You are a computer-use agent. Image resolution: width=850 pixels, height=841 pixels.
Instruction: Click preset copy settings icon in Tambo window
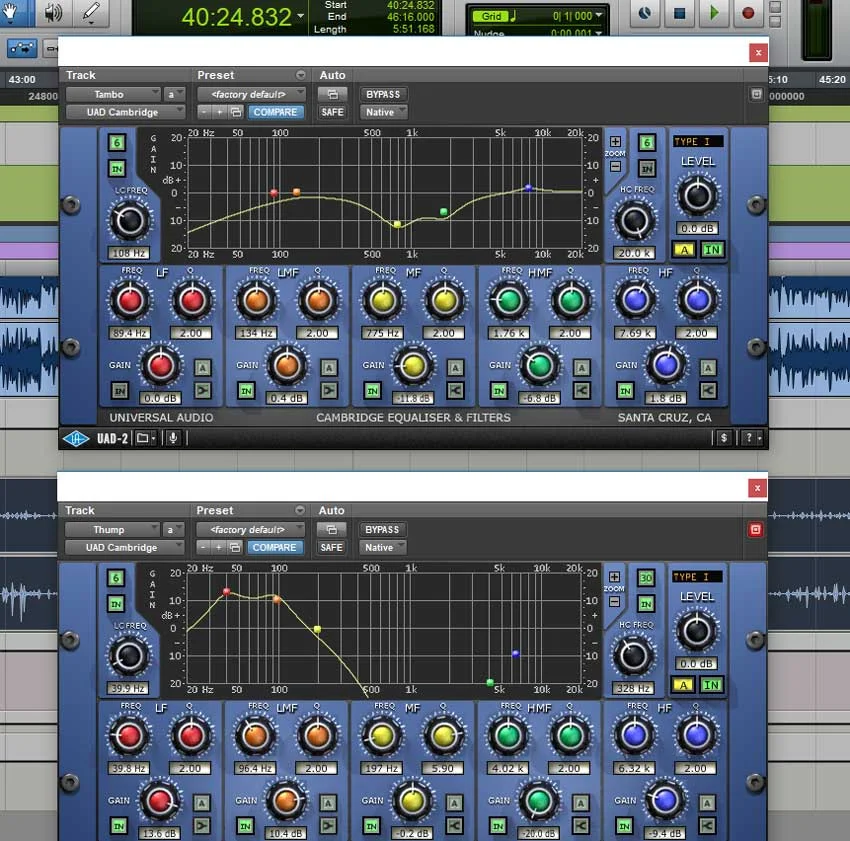[236, 112]
